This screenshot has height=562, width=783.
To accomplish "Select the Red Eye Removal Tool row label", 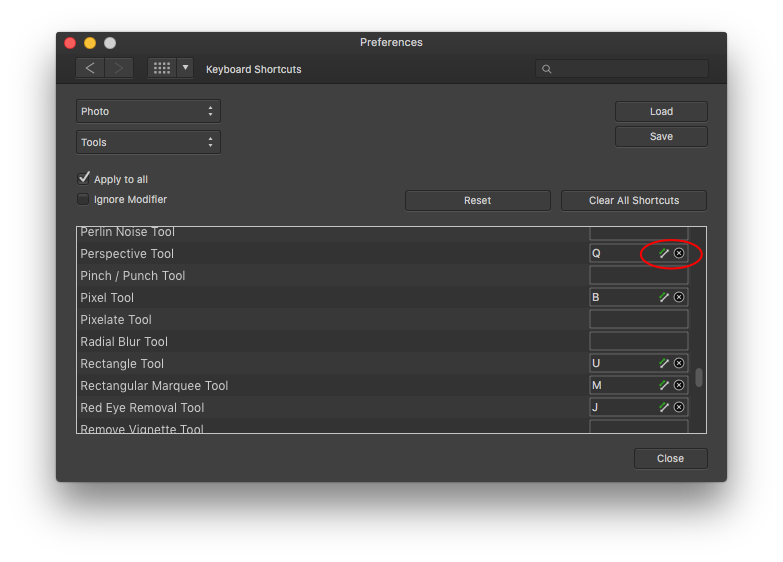I will [142, 408].
